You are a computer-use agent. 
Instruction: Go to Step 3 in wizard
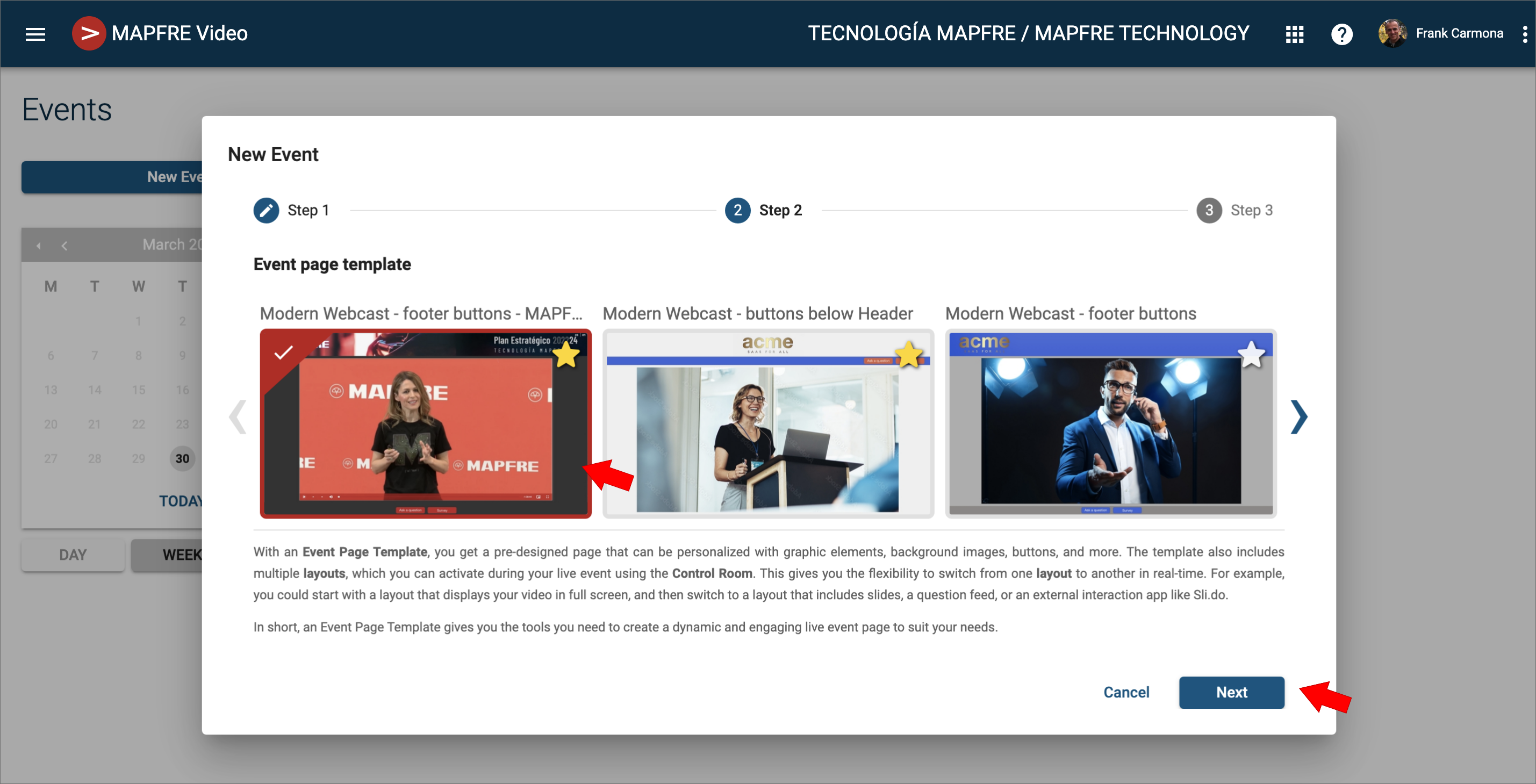(1209, 210)
